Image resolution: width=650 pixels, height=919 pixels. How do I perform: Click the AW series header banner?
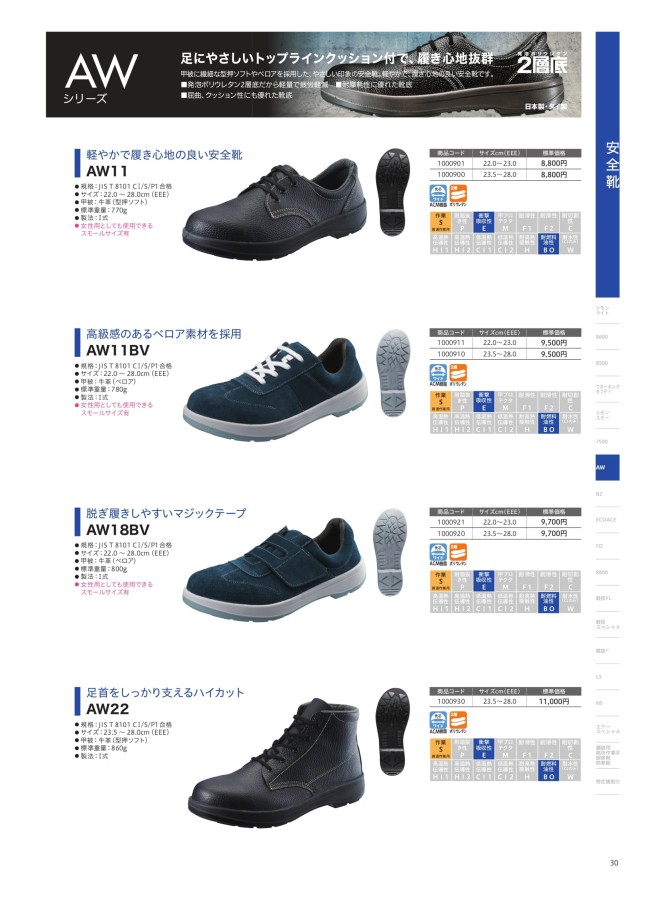[x=314, y=74]
